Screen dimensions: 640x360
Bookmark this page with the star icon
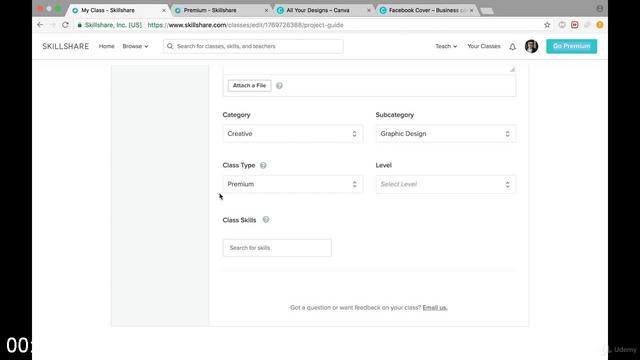(547, 25)
